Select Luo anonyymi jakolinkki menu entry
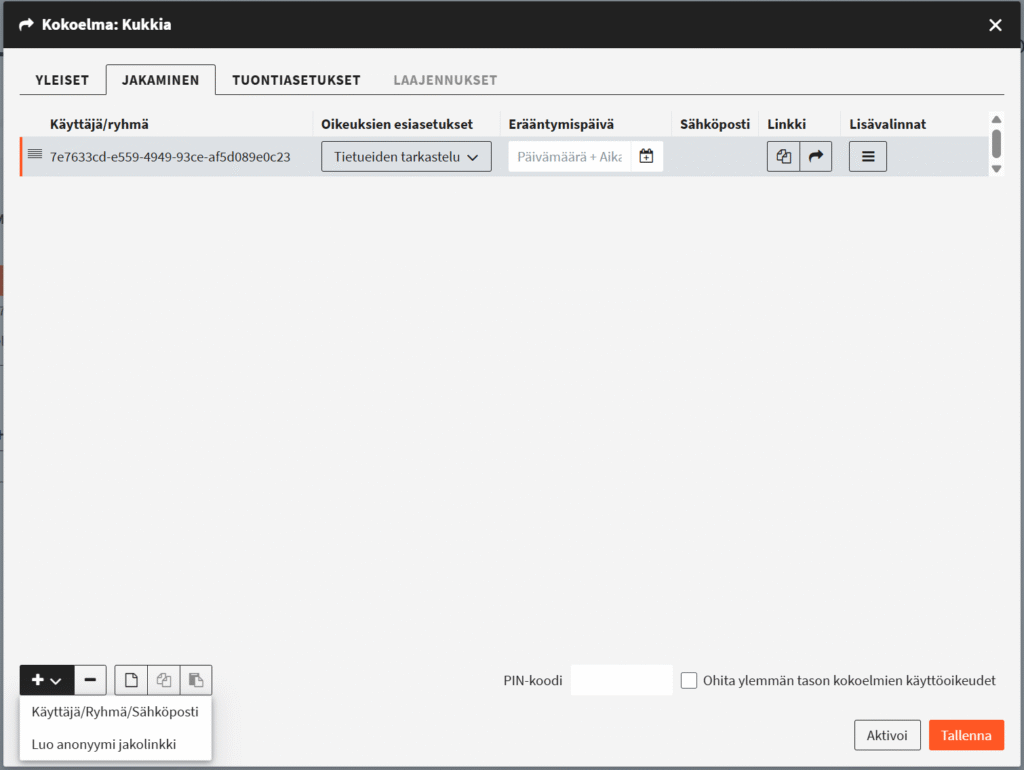1024x770 pixels. pyautogui.click(x=104, y=745)
